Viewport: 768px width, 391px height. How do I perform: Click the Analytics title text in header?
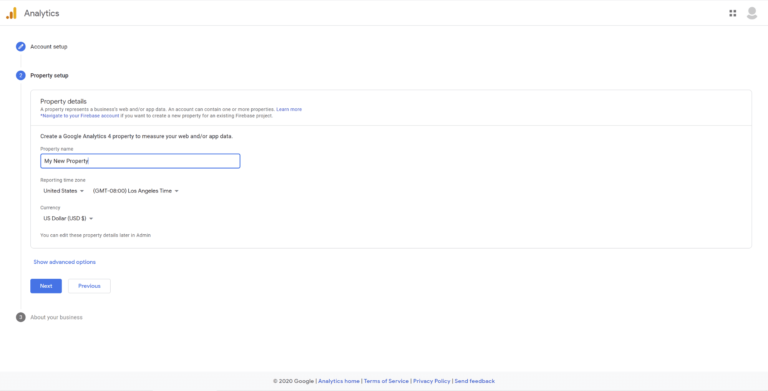pyautogui.click(x=42, y=13)
